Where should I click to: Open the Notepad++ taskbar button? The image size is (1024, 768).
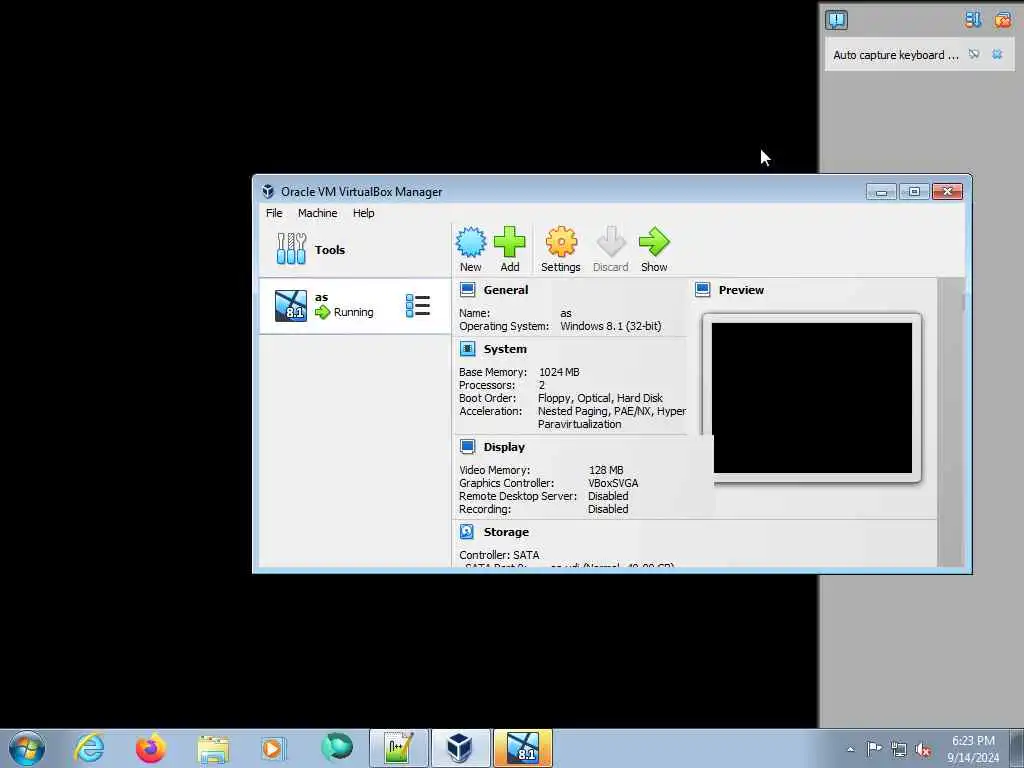pos(399,748)
